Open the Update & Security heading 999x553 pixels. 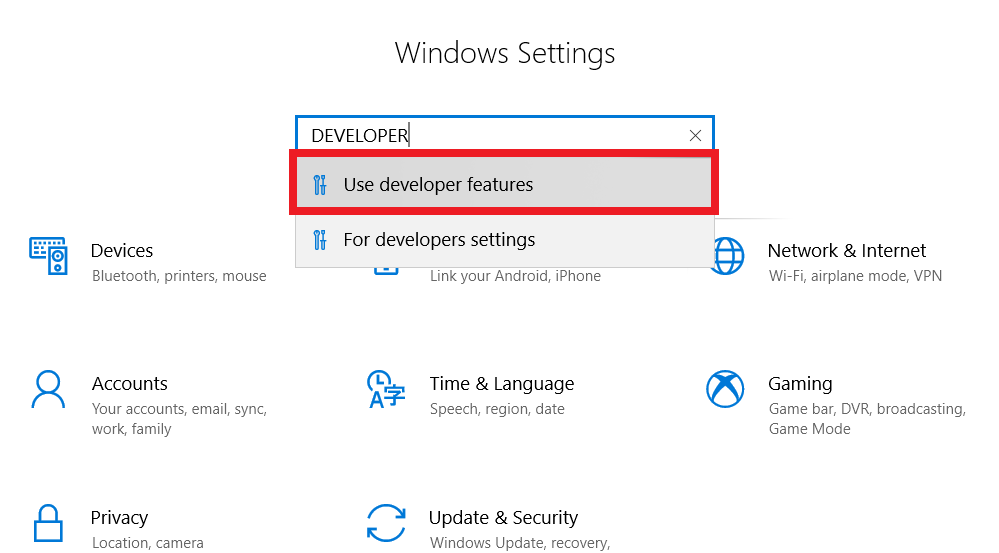(x=503, y=518)
